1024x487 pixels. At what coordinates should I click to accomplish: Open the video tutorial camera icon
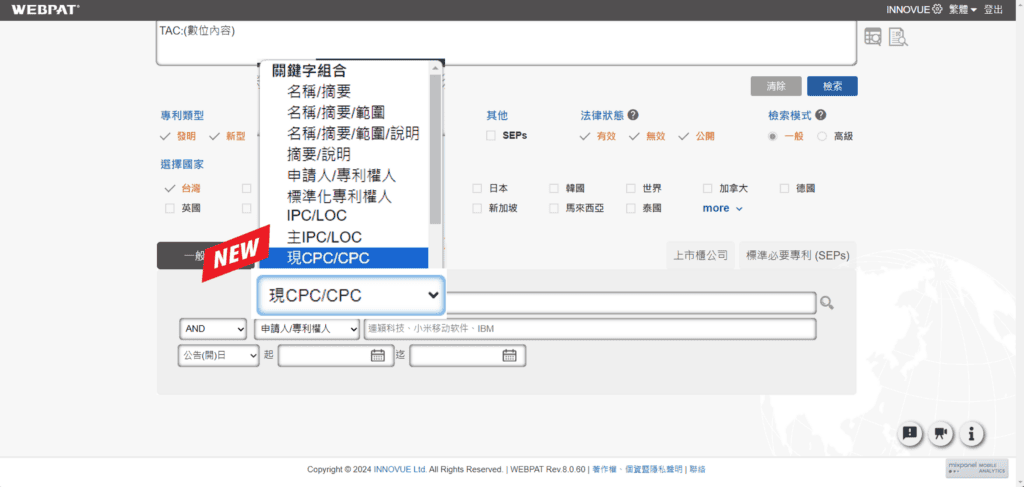click(940, 433)
